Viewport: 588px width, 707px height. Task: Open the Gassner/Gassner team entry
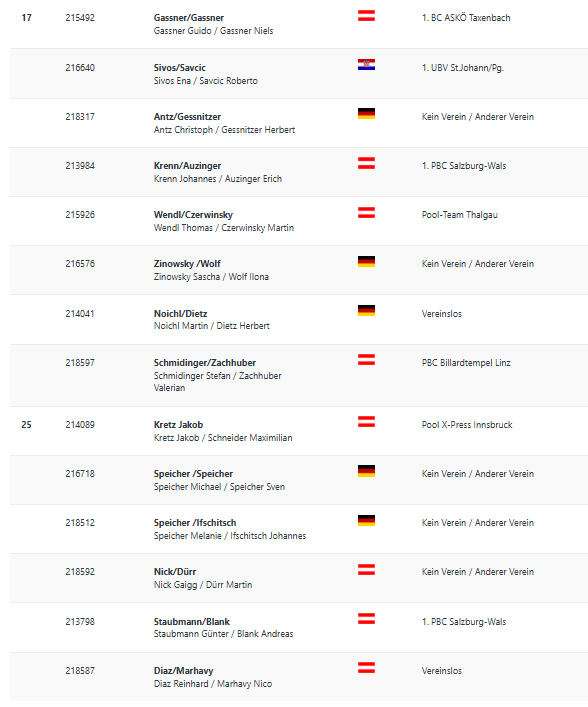188,18
